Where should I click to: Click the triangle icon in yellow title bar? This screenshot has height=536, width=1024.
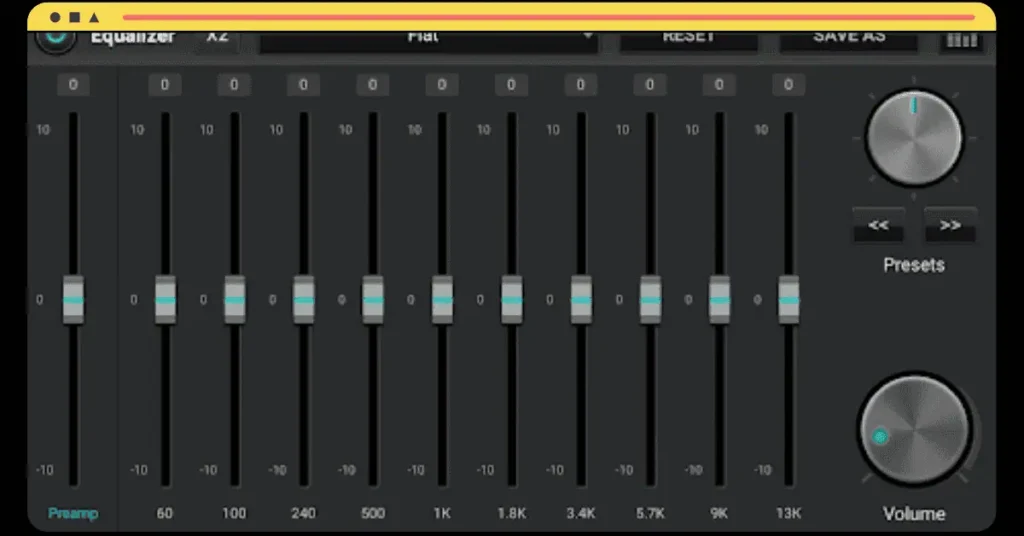(x=94, y=18)
